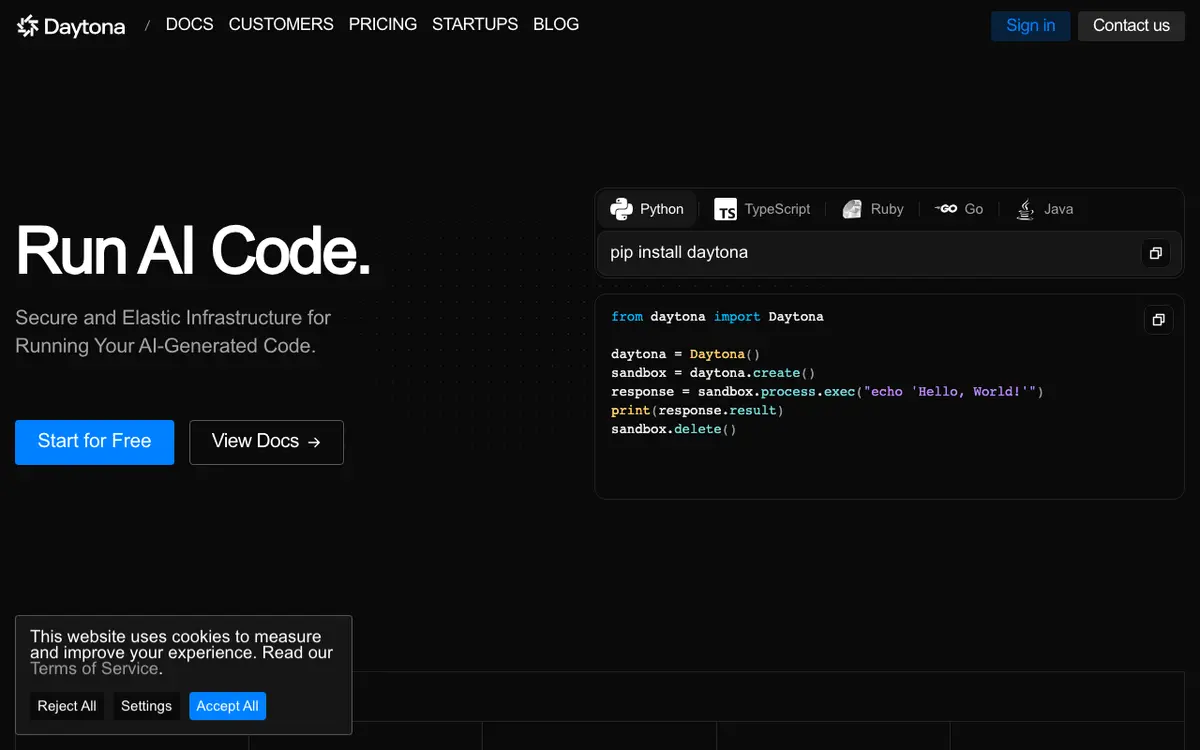This screenshot has width=1200, height=750.
Task: Open the STARTUPS page
Action: [475, 24]
